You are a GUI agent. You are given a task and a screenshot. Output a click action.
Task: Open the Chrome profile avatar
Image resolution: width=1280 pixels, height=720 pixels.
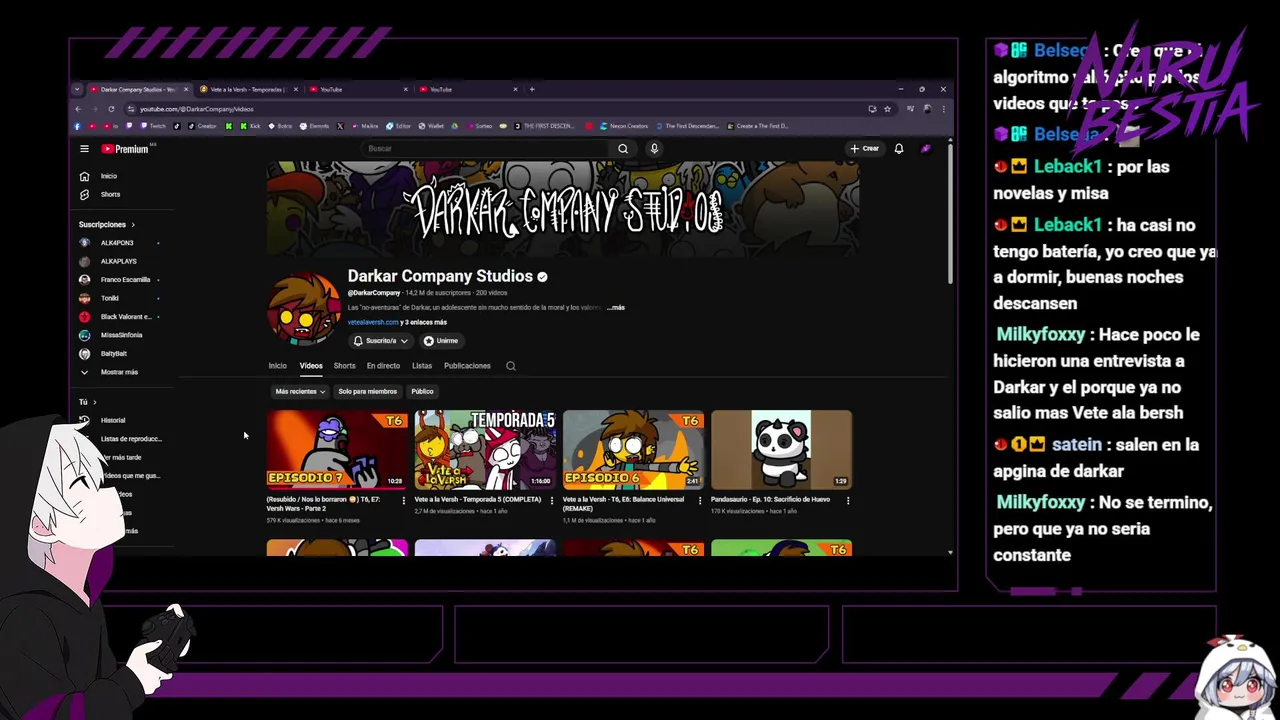point(928,108)
